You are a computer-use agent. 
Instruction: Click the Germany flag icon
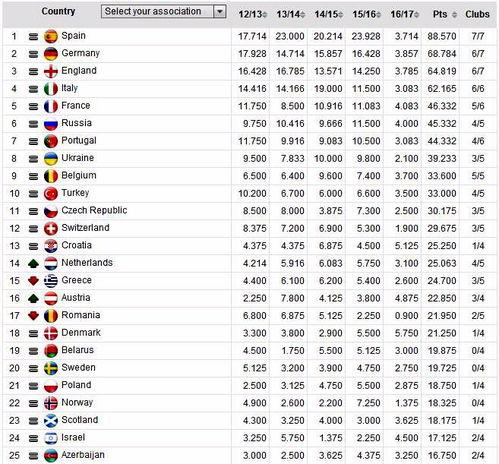(51, 54)
